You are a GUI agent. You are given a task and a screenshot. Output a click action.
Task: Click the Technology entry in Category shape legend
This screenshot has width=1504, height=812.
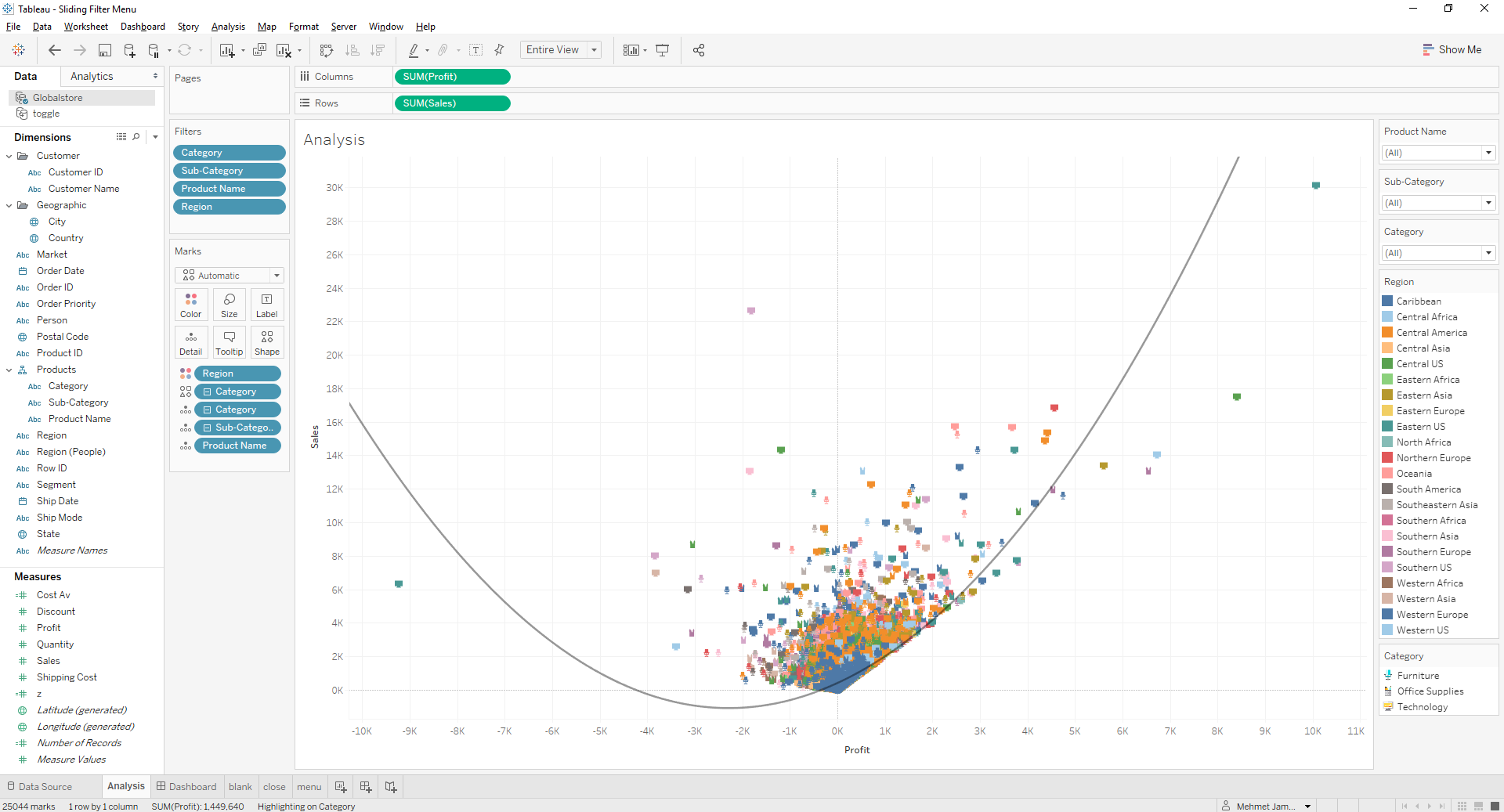pos(1423,707)
